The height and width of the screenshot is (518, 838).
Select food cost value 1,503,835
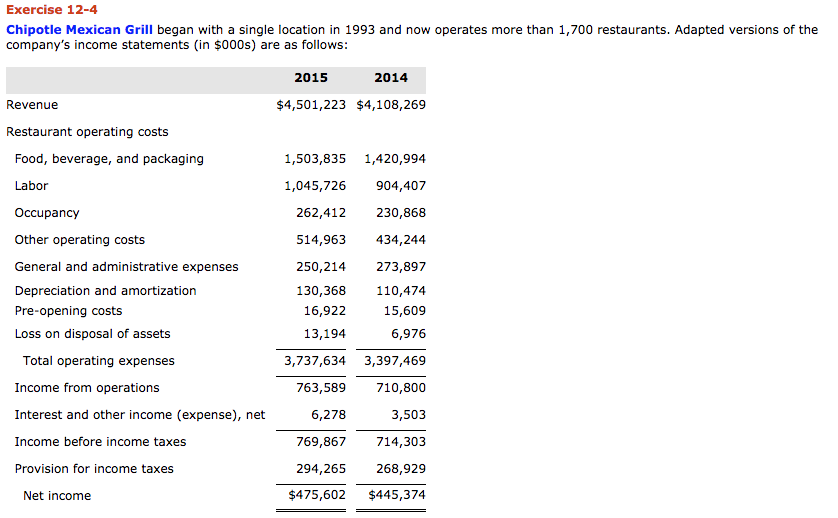pyautogui.click(x=315, y=159)
